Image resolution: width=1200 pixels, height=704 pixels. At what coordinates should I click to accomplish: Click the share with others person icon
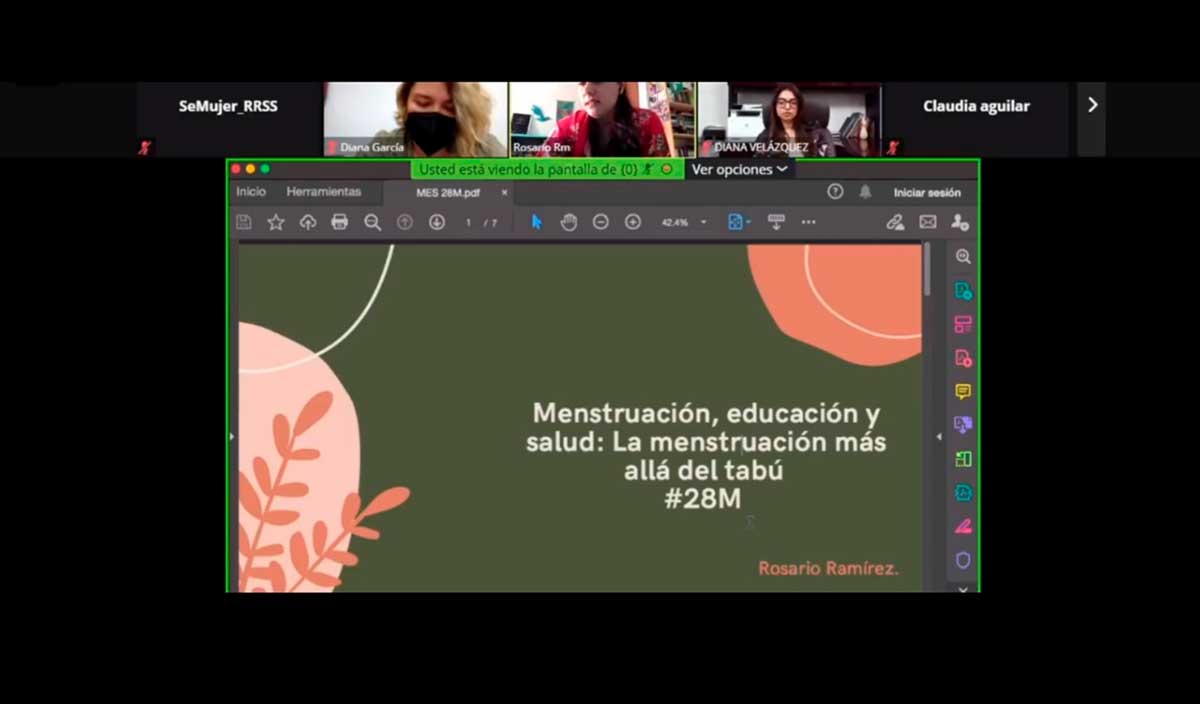[960, 222]
